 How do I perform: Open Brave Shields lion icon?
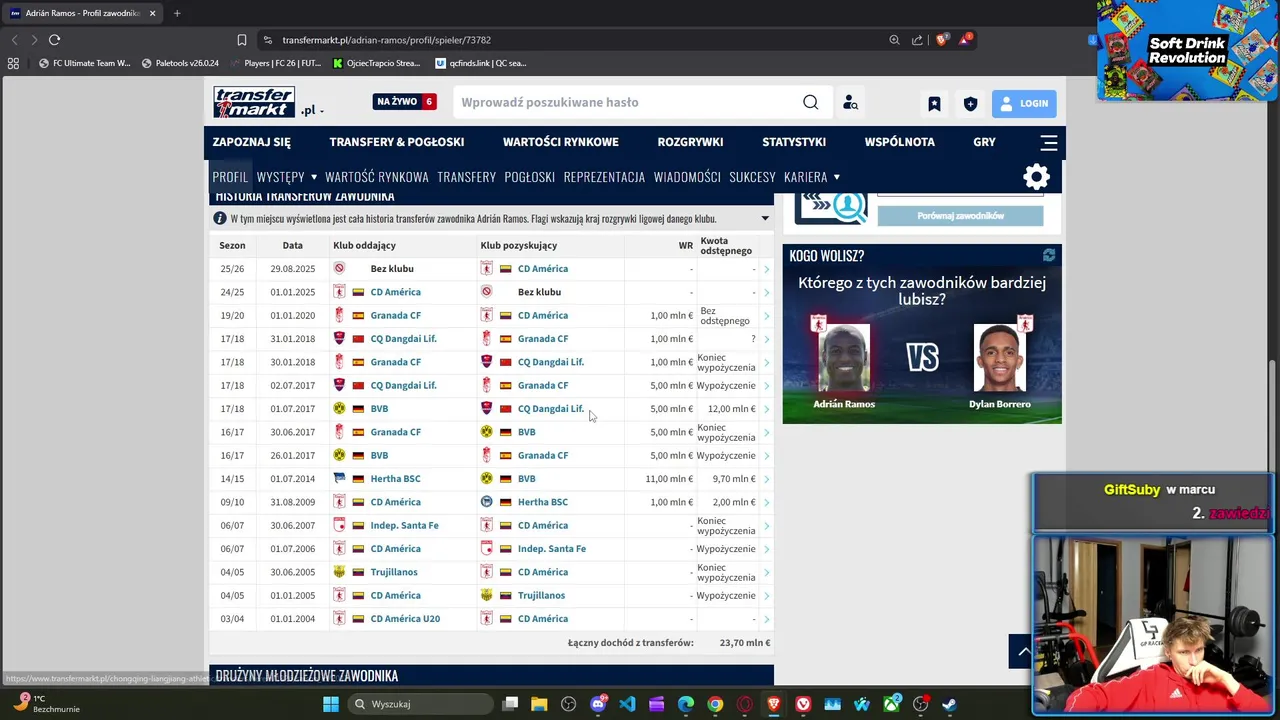pyautogui.click(x=941, y=40)
